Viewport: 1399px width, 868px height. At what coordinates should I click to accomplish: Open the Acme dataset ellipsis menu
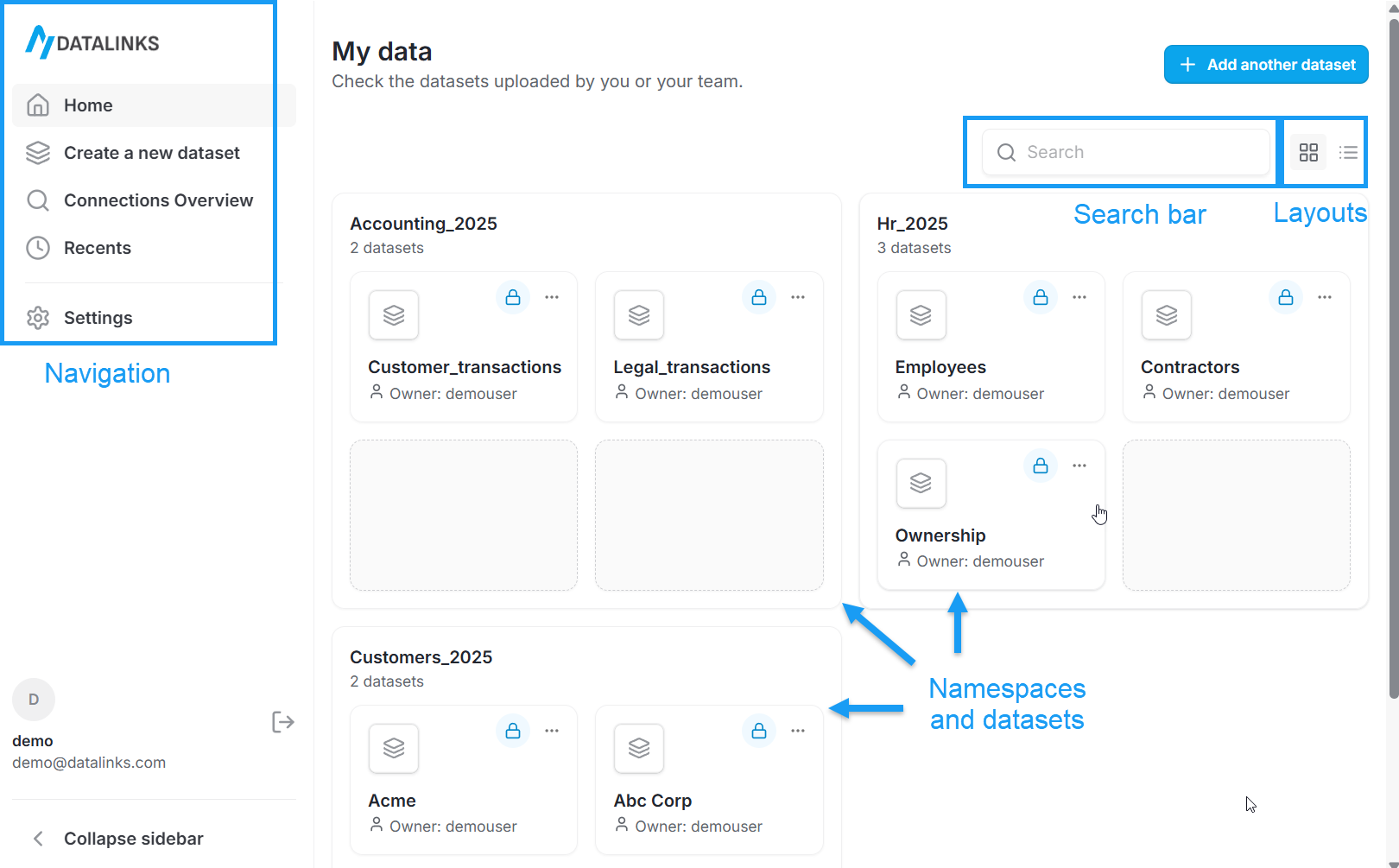click(x=552, y=731)
